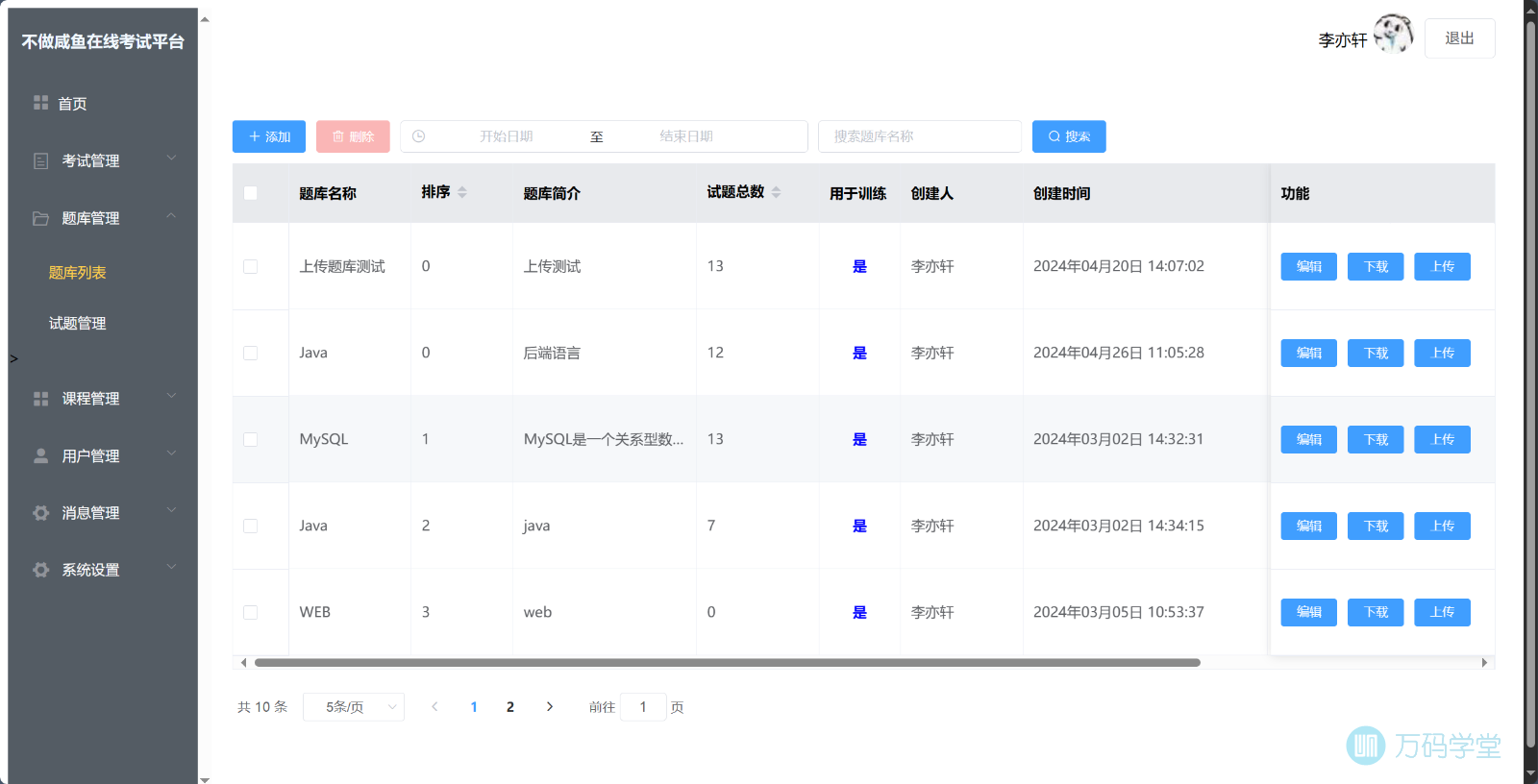Viewport: 1538px width, 784px height.
Task: Check the row for 上传题库测试
Action: (x=251, y=266)
